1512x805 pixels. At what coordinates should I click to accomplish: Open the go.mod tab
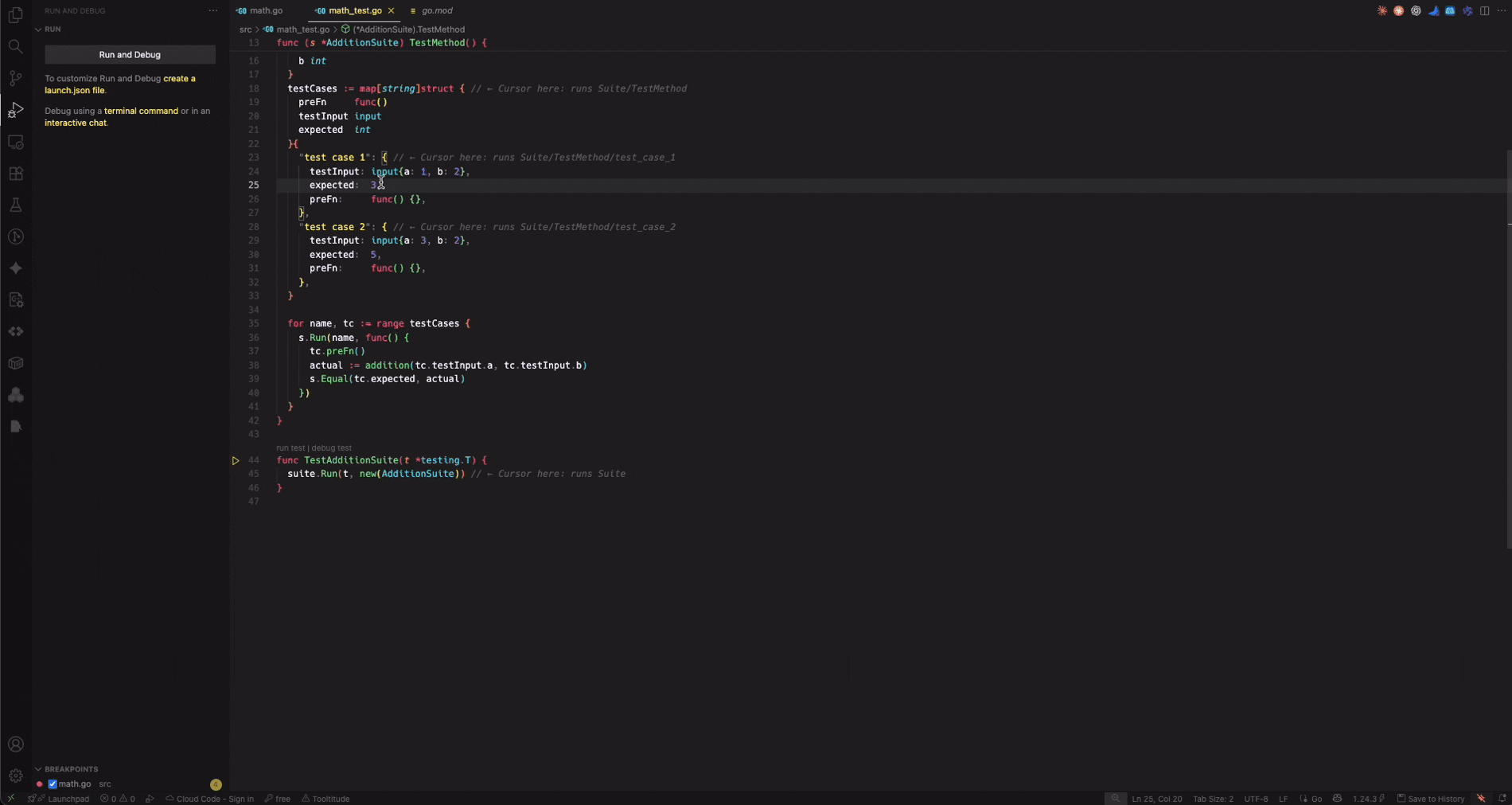tap(435, 10)
